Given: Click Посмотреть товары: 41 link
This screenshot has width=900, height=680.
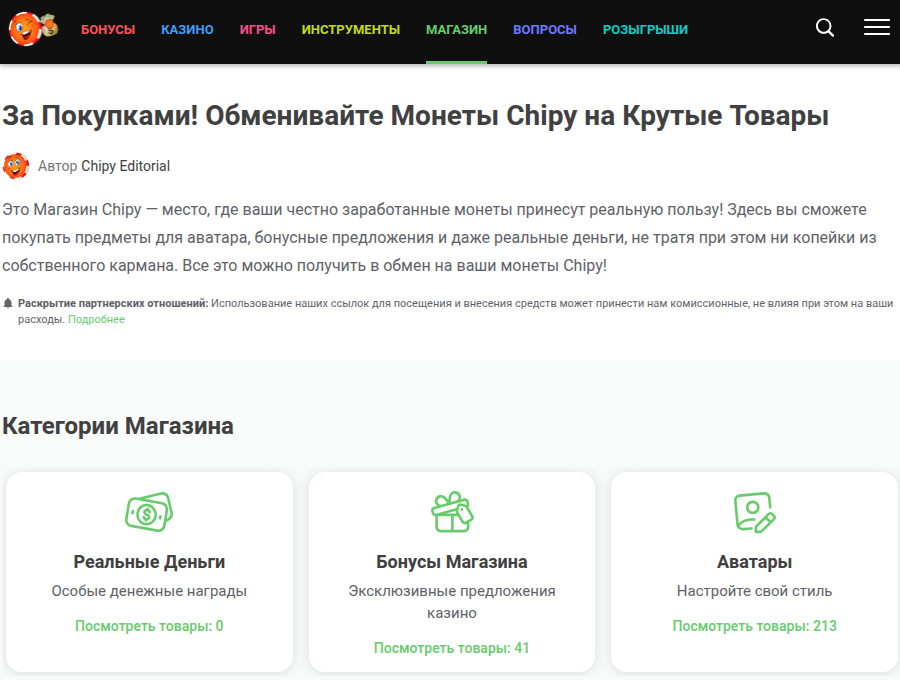Looking at the screenshot, I should 452,648.
